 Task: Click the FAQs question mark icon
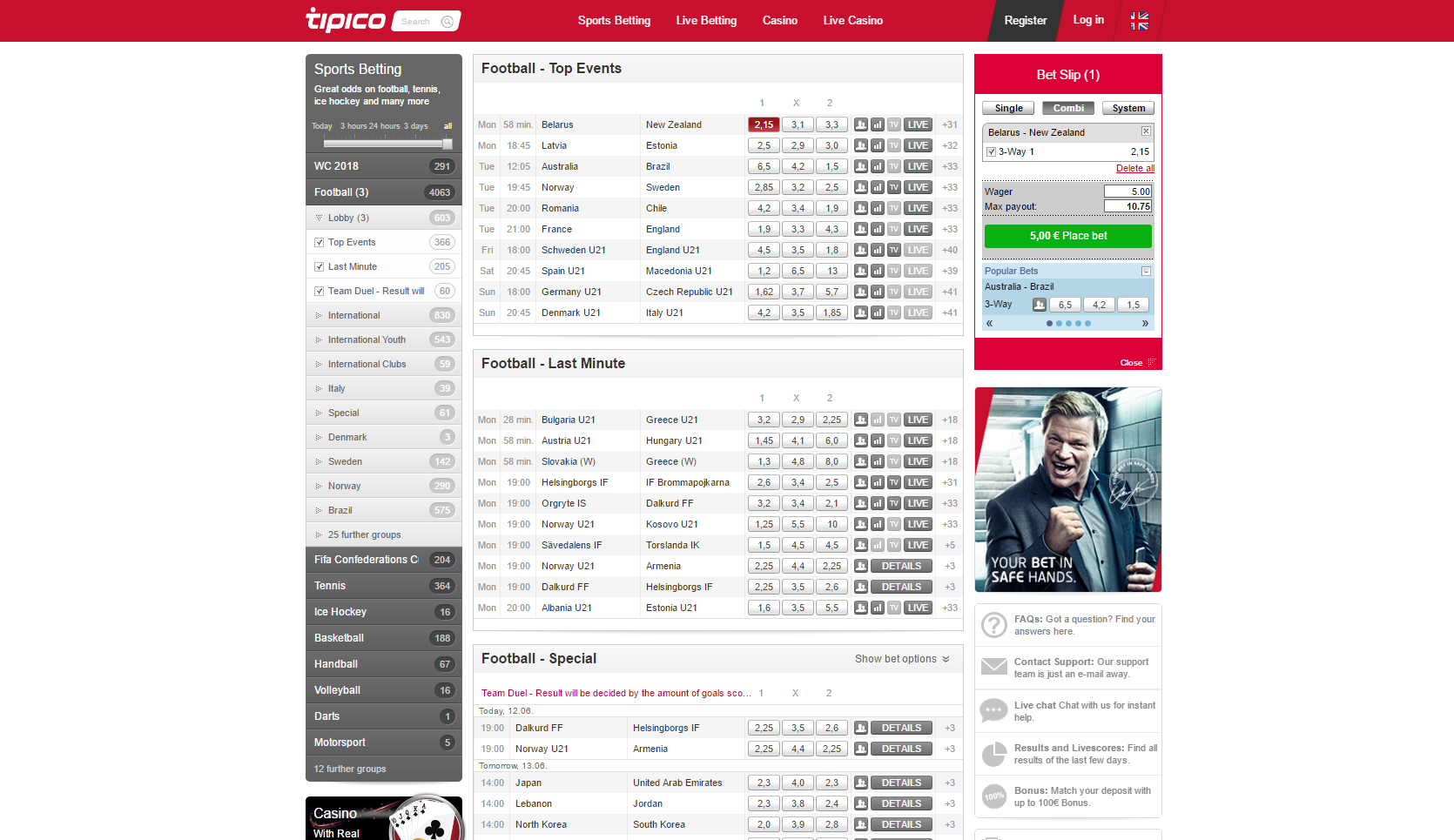(993, 625)
